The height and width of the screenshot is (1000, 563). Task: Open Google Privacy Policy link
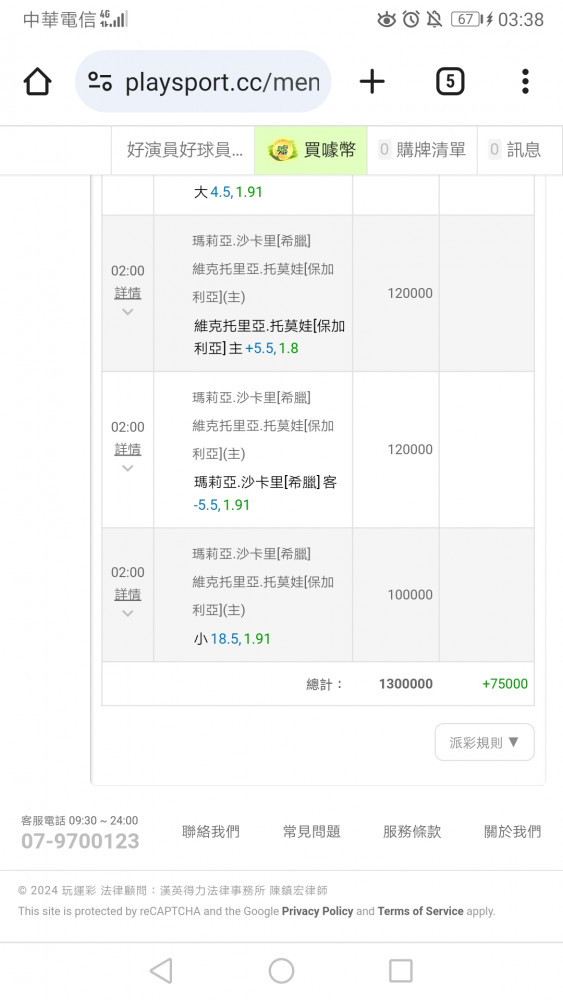[318, 911]
